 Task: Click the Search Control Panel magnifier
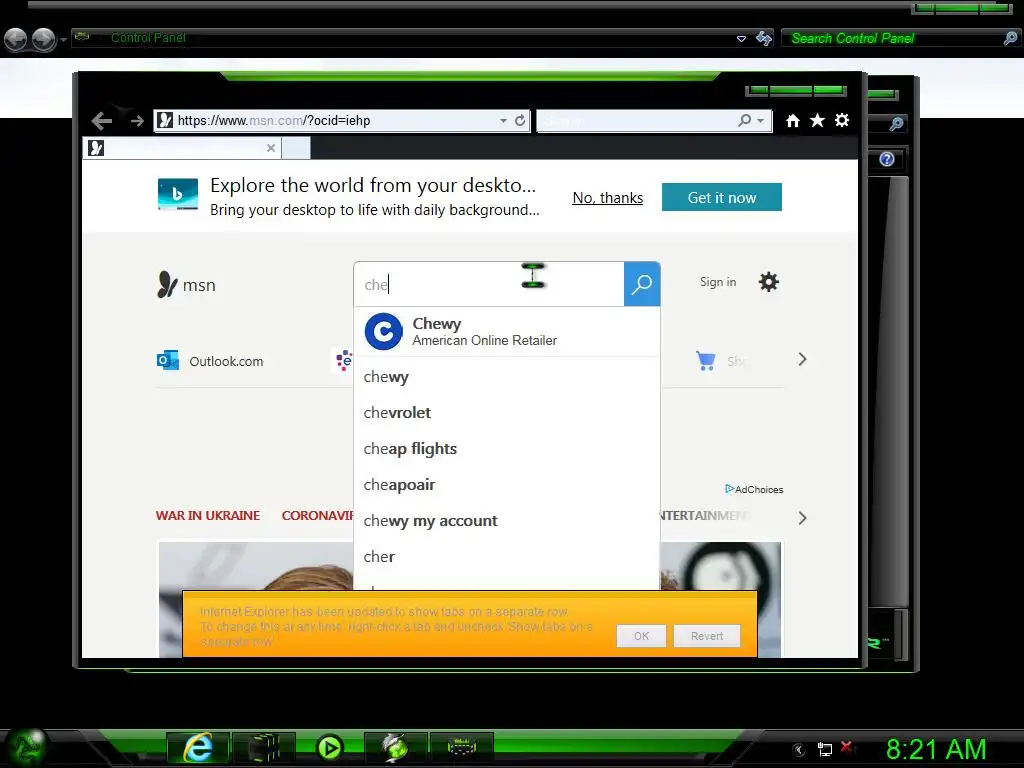[x=1010, y=39]
